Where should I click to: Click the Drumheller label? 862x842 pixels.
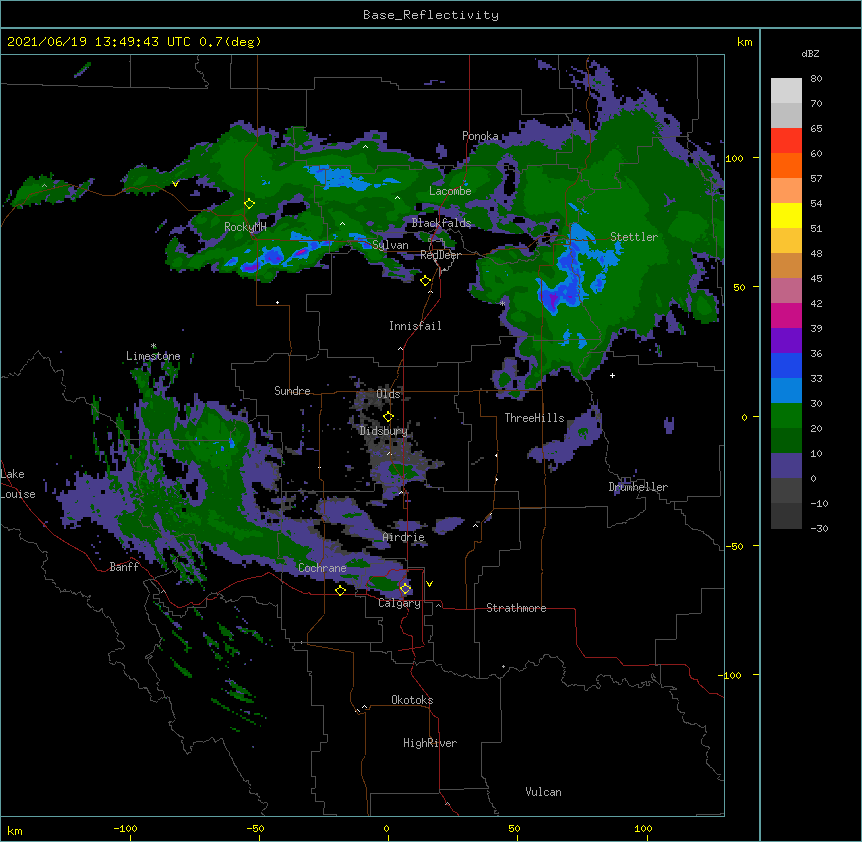point(638,487)
